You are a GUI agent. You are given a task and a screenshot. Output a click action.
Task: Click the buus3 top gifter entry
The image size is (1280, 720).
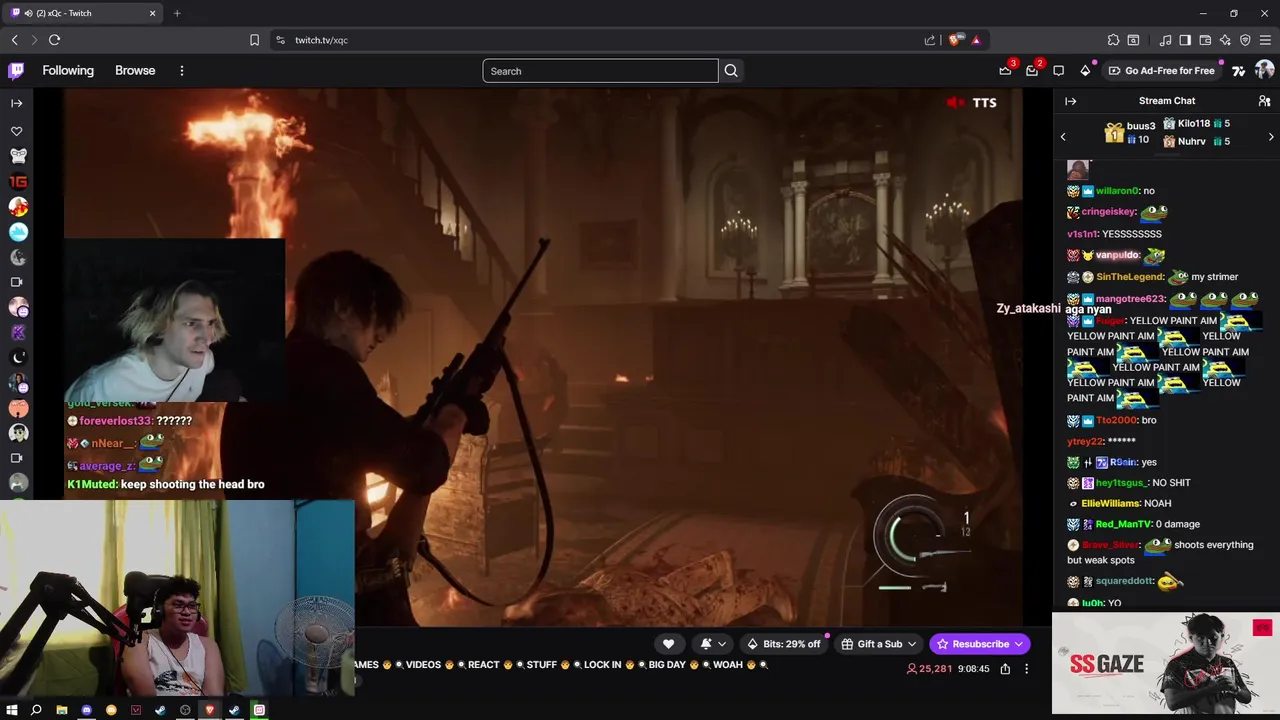[1130, 132]
